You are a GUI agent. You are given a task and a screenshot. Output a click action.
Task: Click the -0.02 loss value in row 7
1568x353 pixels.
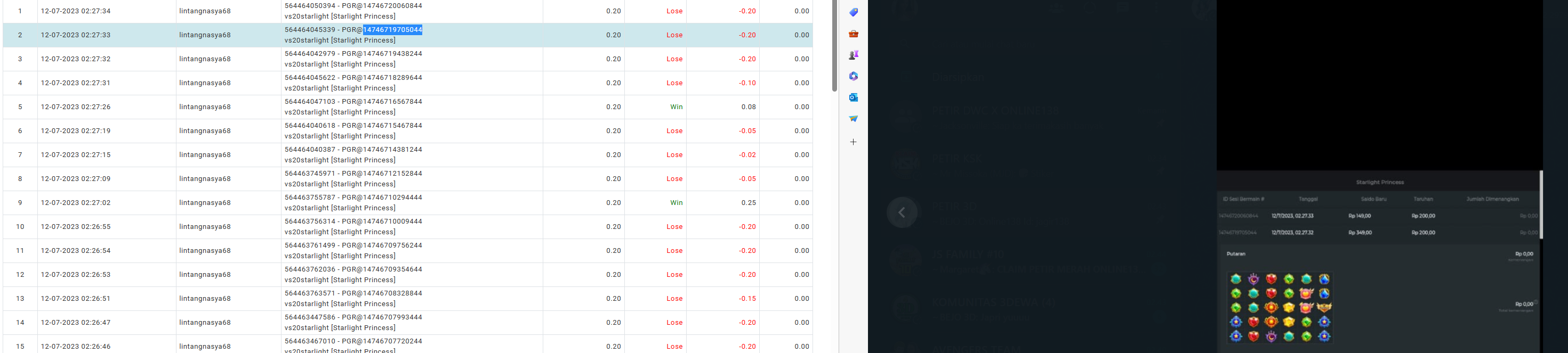pos(747,155)
